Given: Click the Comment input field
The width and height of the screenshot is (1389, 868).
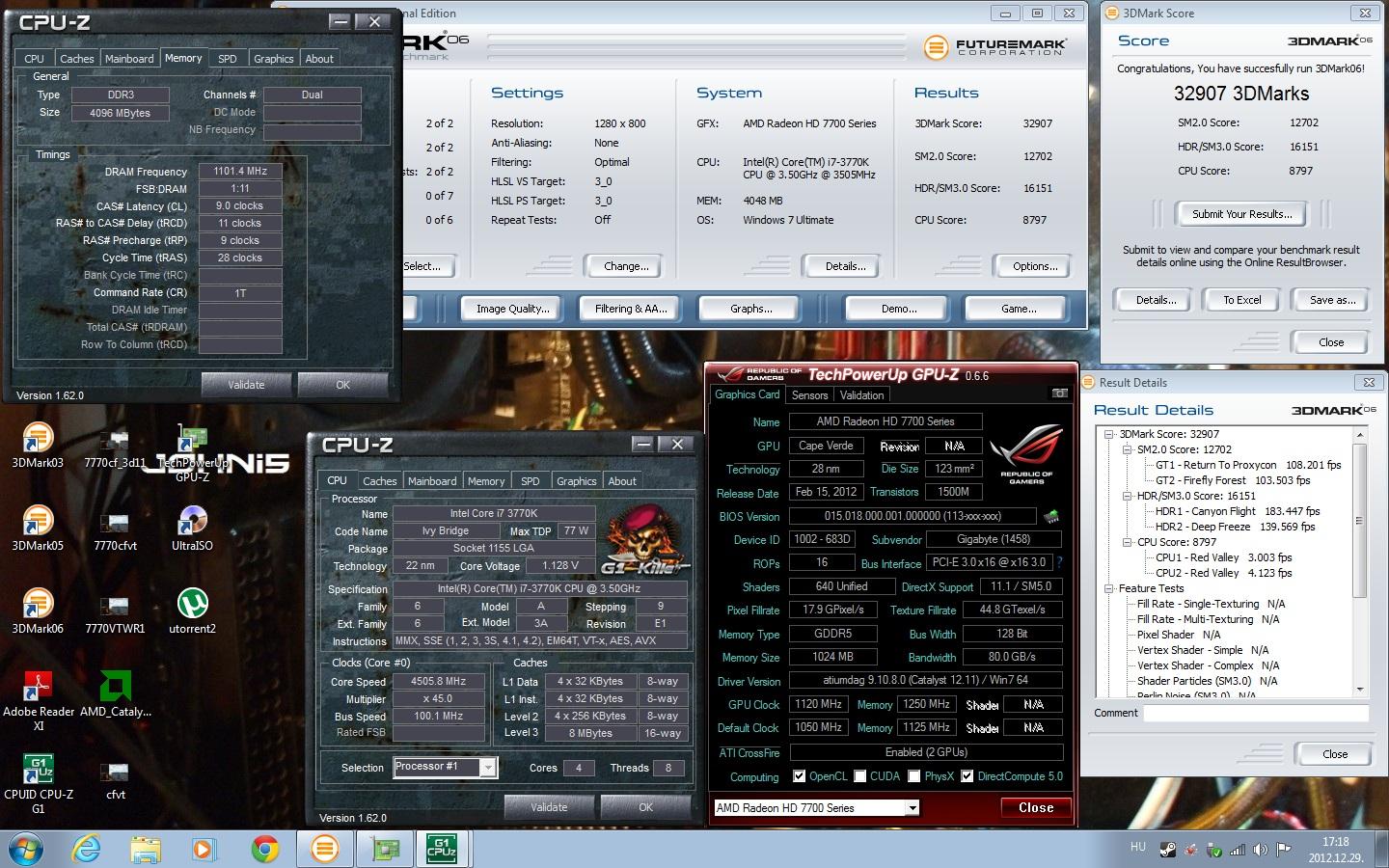Looking at the screenshot, I should click(1256, 714).
